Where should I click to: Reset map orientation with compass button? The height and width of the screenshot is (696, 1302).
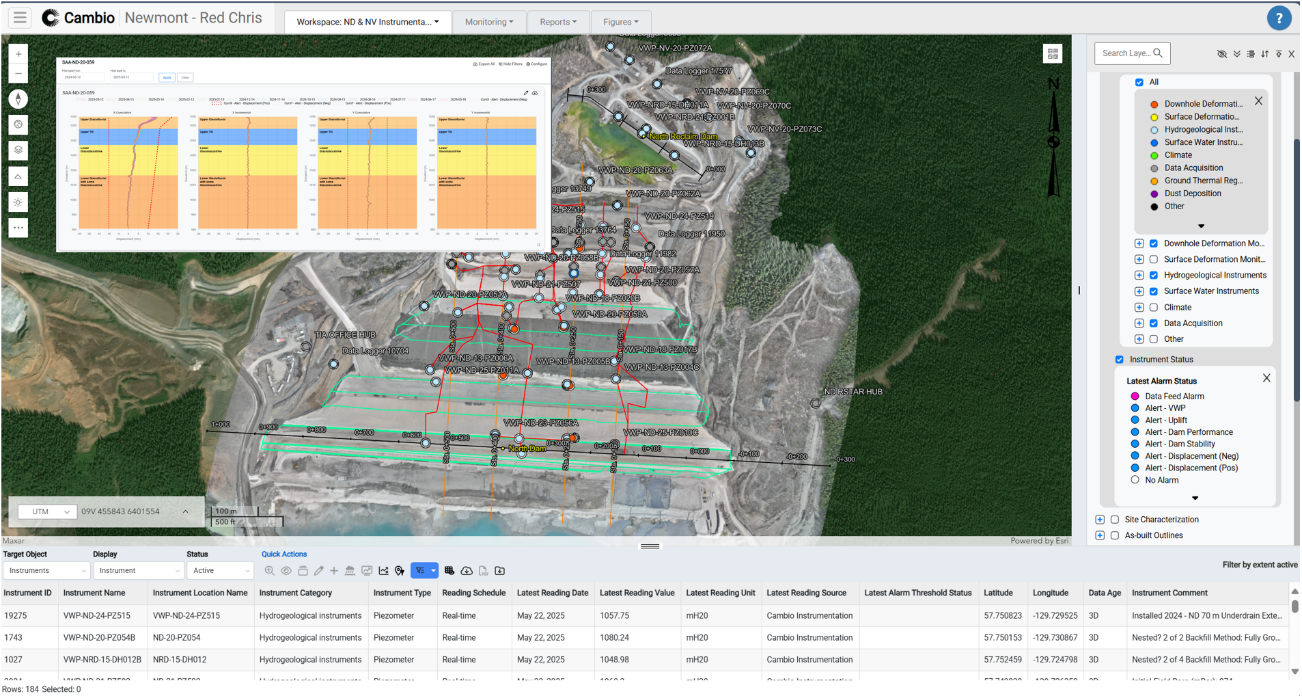click(x=19, y=98)
